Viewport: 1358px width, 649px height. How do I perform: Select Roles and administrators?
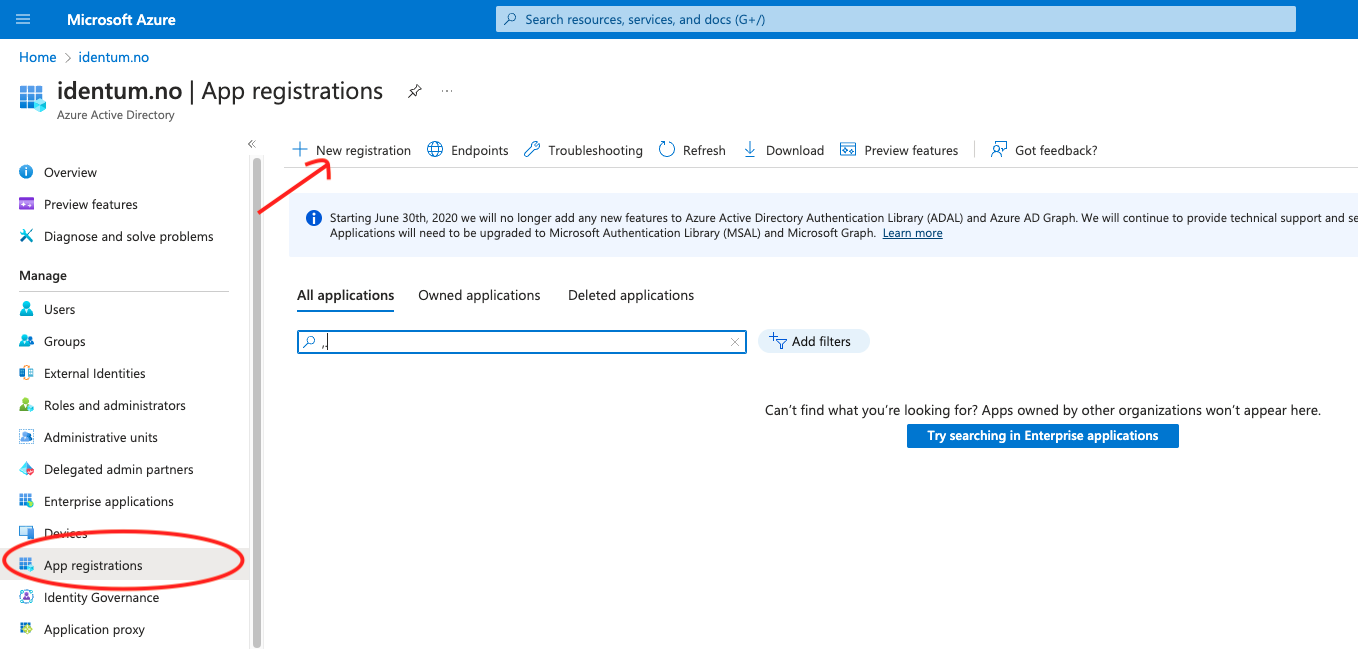(115, 405)
